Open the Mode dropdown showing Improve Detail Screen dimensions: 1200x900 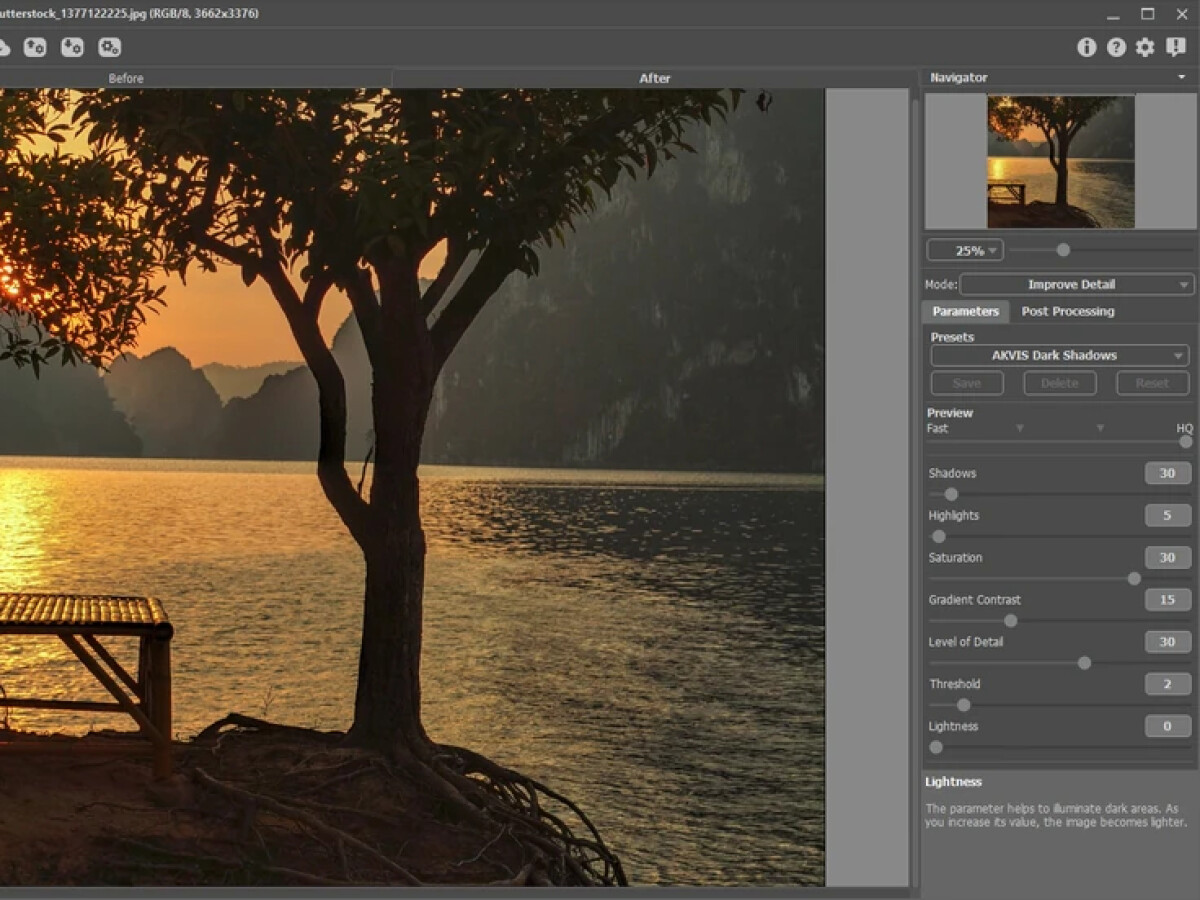1076,284
